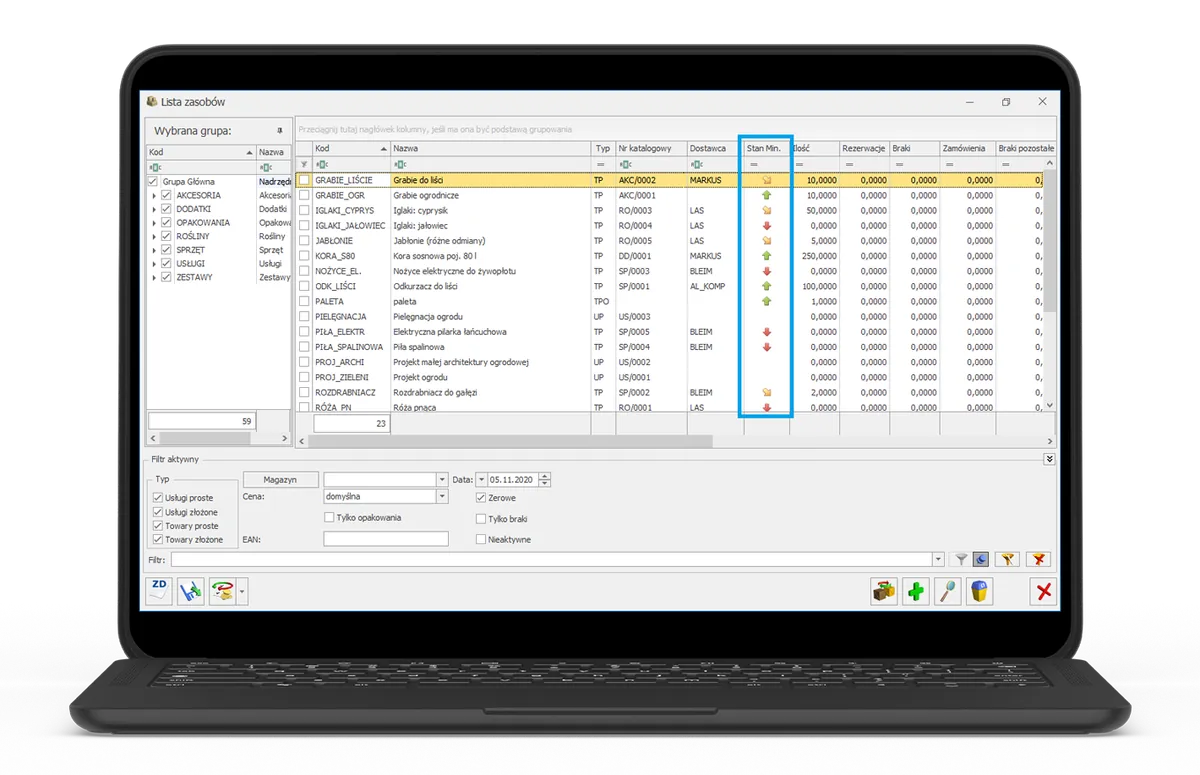Open the Cena domyślna dropdown
Image resolution: width=1200 pixels, height=775 pixels.
coord(442,496)
